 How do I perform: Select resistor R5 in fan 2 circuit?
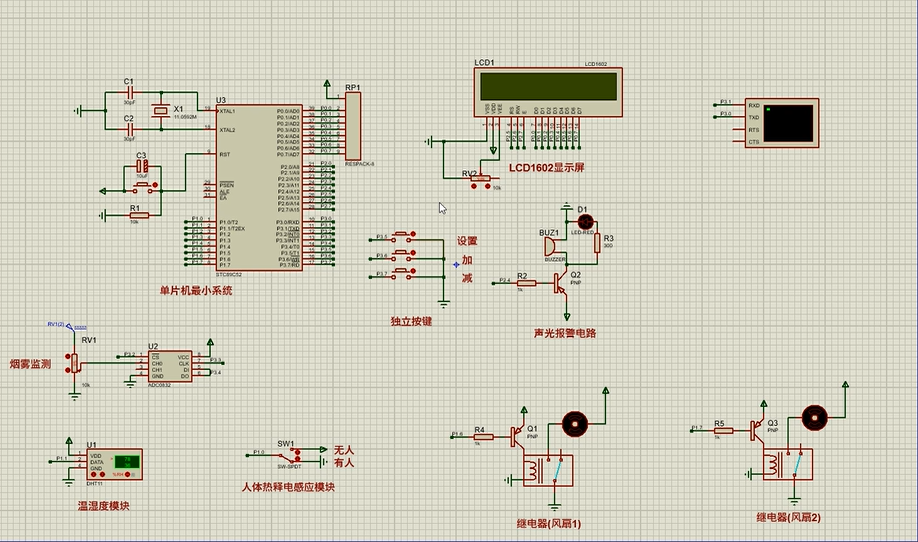pos(724,431)
